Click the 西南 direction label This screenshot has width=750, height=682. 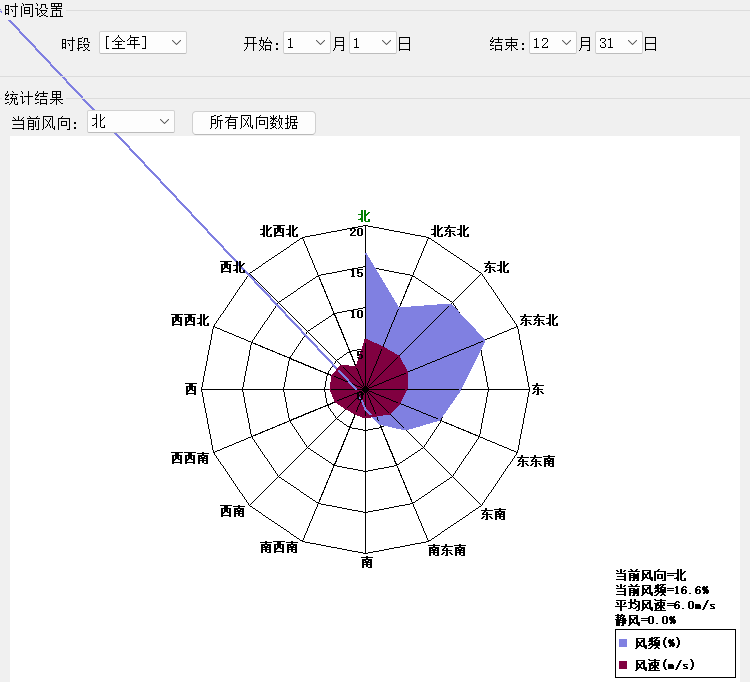click(x=232, y=511)
